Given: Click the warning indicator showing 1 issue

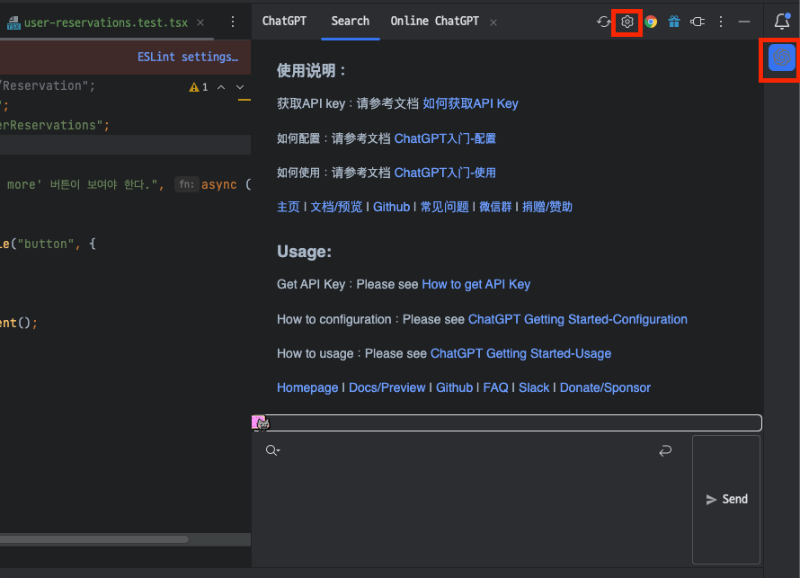Looking at the screenshot, I should coord(201,87).
